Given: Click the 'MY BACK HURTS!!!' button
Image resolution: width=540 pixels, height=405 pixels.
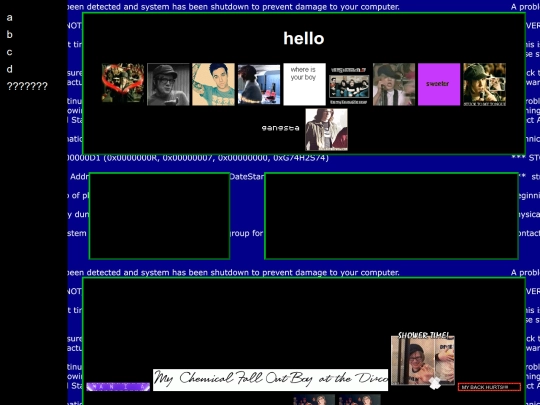Looking at the screenshot, I should point(489,387).
